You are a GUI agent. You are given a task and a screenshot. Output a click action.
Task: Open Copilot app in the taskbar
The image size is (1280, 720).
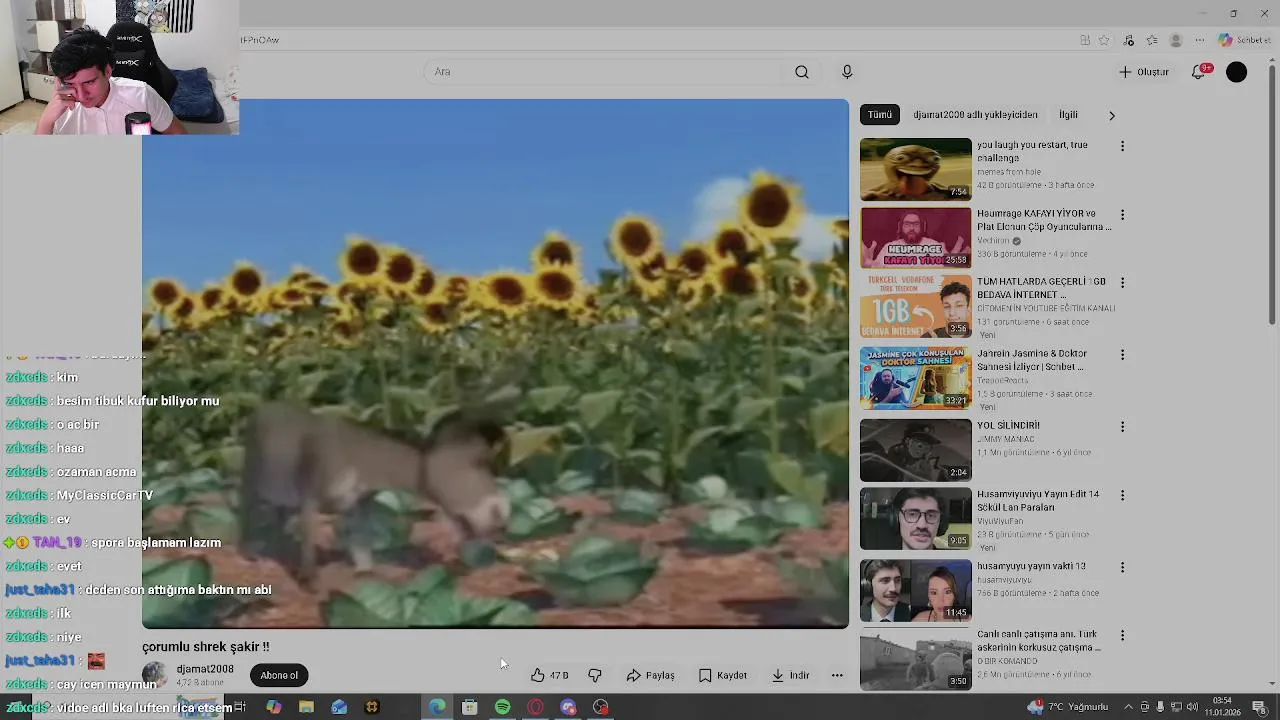click(273, 707)
